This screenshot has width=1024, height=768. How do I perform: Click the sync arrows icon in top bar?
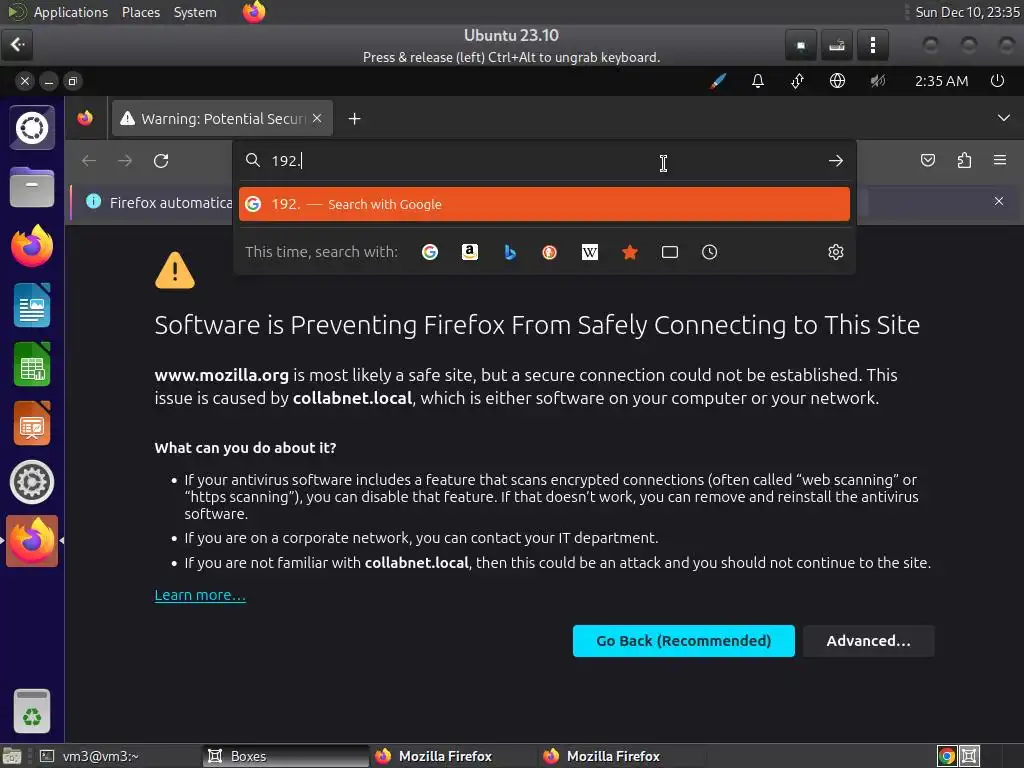[797, 81]
